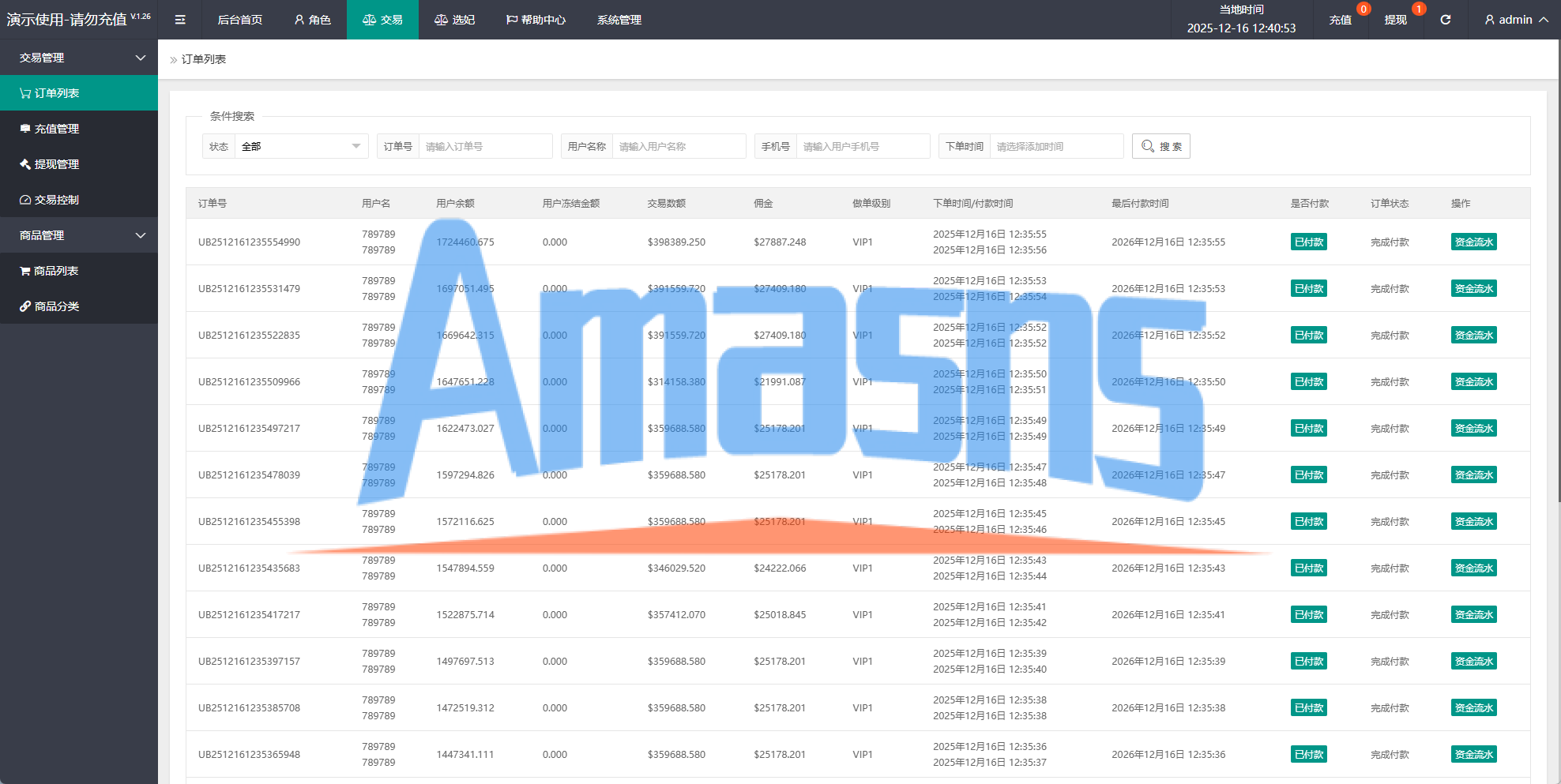Click the refresh icon in top bar
This screenshot has height=784, width=1561.
1445,20
